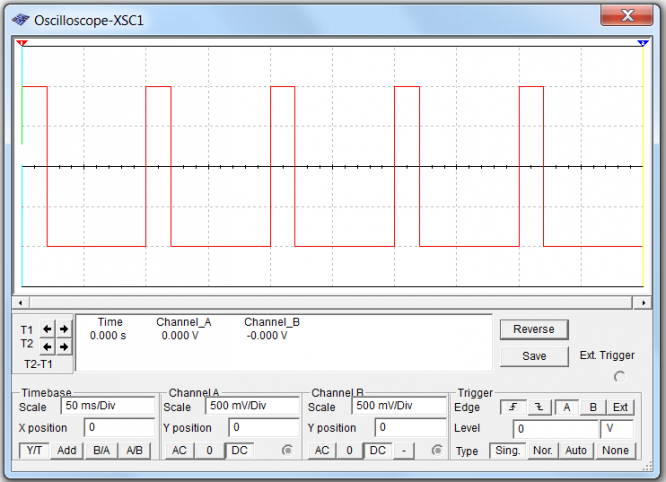Click the Ext. Trigger radio indicator
This screenshot has height=482, width=666.
point(620,377)
